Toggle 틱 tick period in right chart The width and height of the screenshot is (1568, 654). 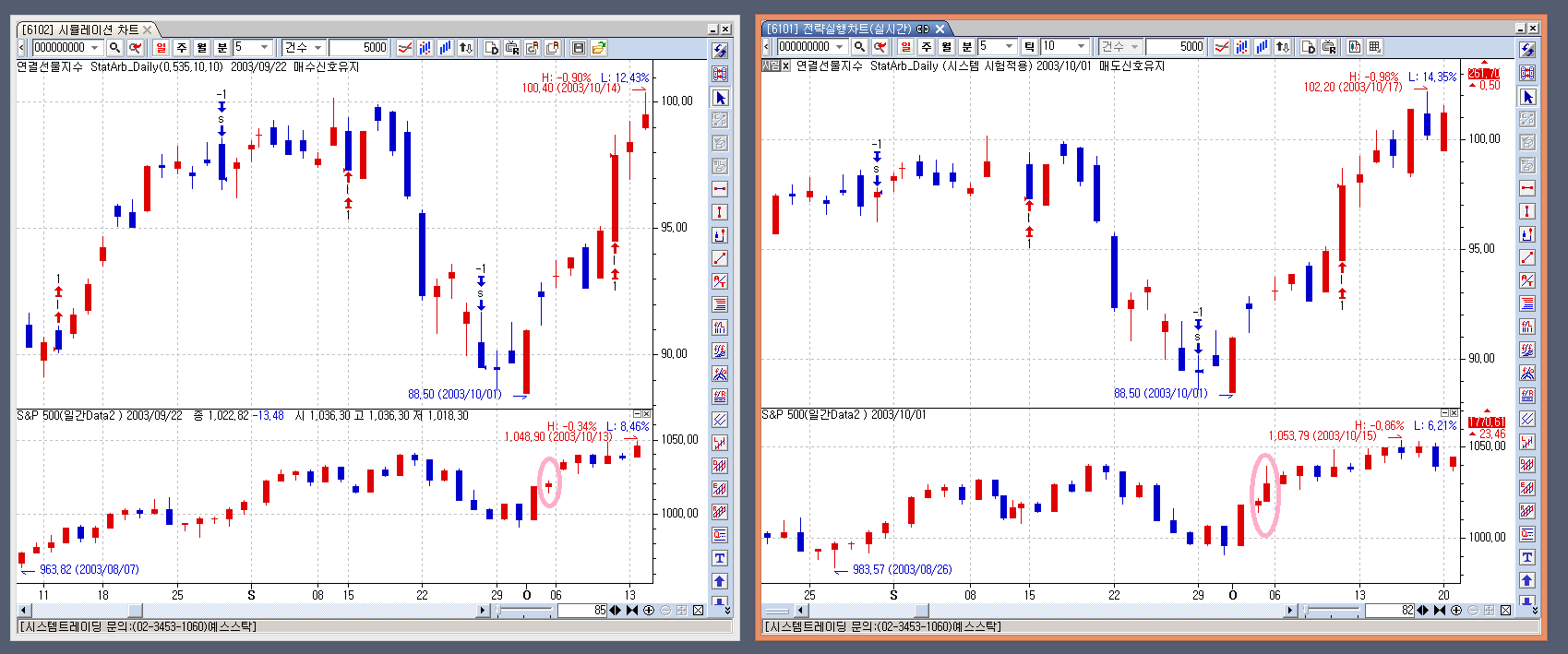(x=1029, y=46)
